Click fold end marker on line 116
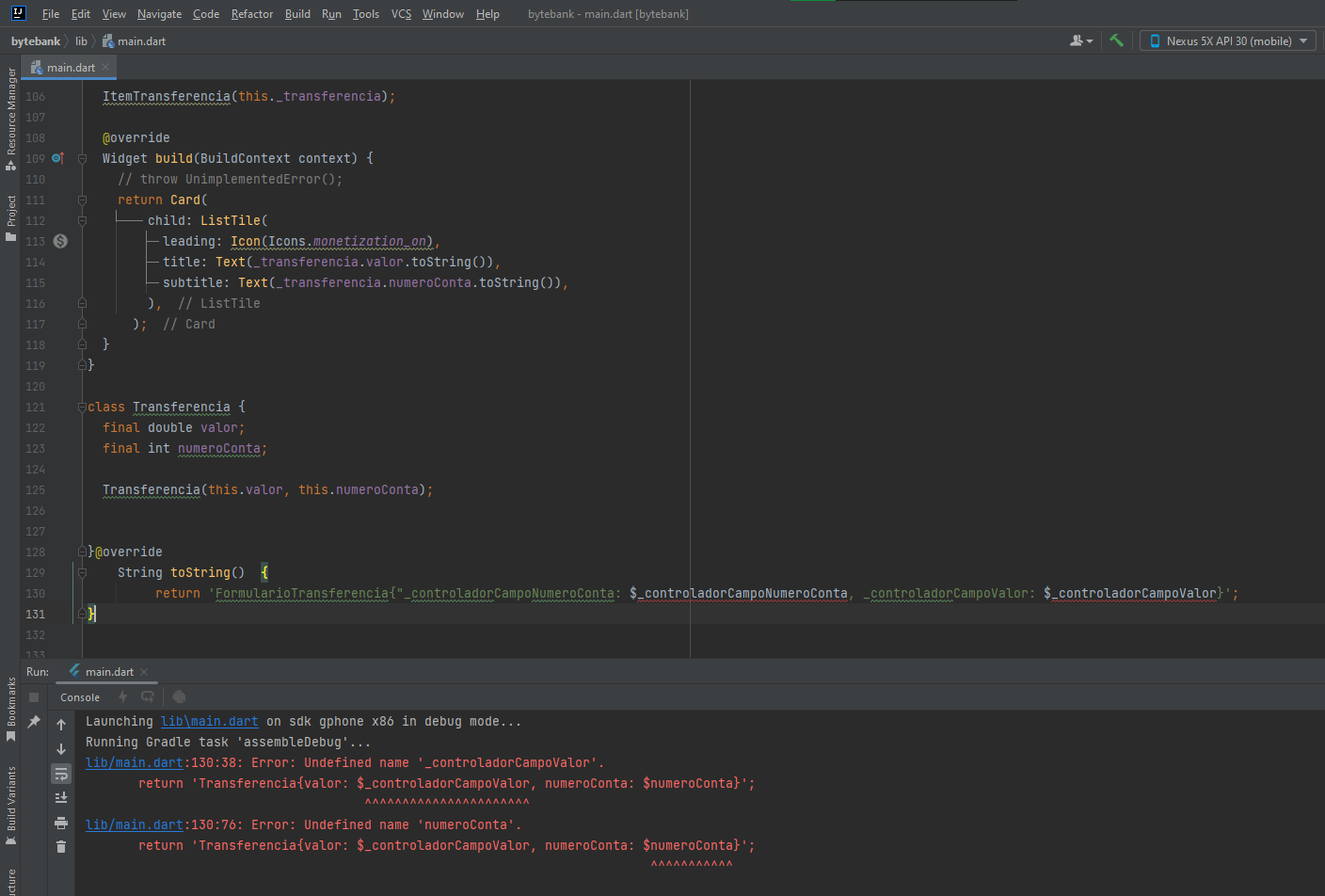 pos(82,303)
